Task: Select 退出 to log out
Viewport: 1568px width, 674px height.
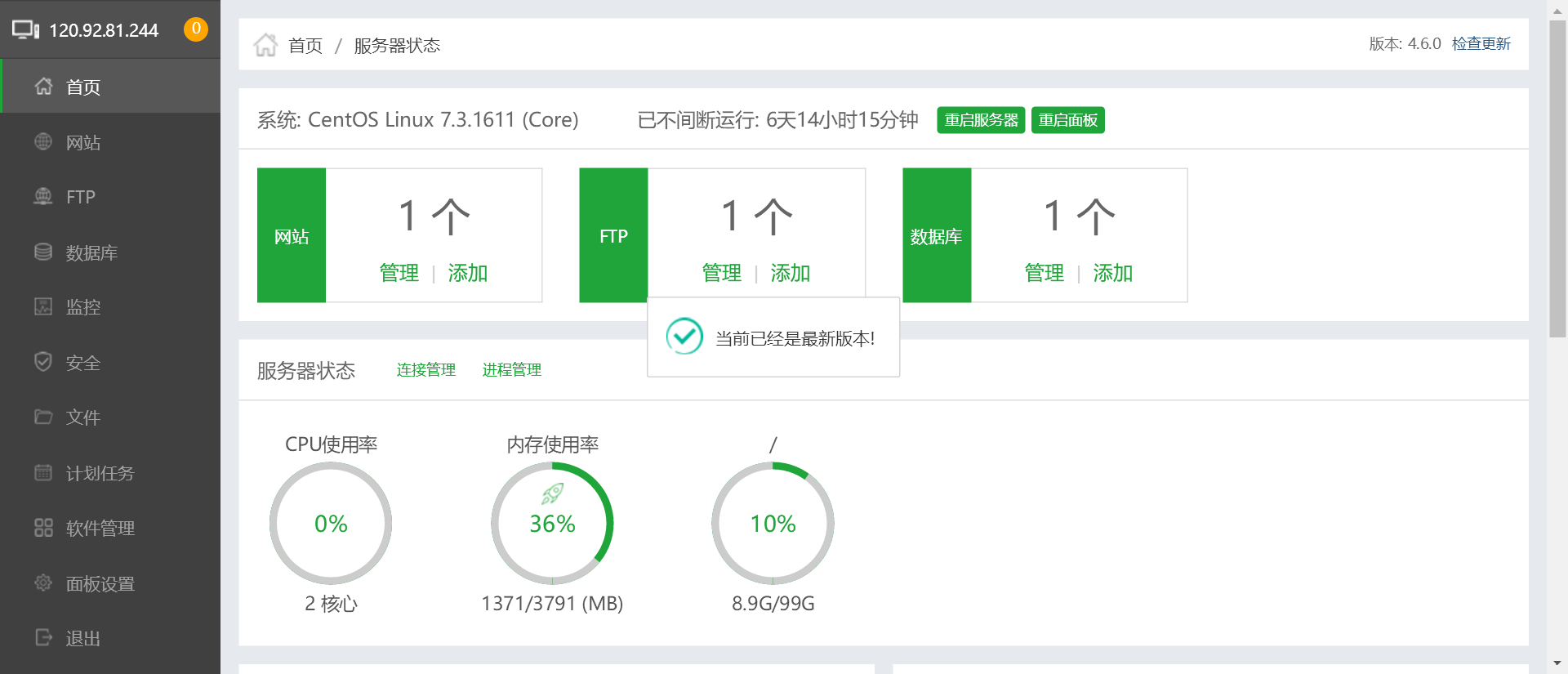Action: (110, 638)
